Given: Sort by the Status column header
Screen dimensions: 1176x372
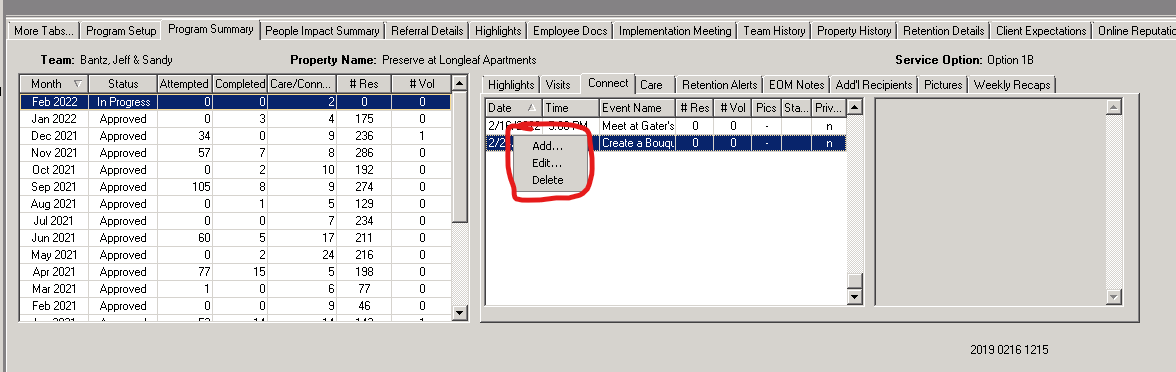Looking at the screenshot, I should tap(123, 83).
